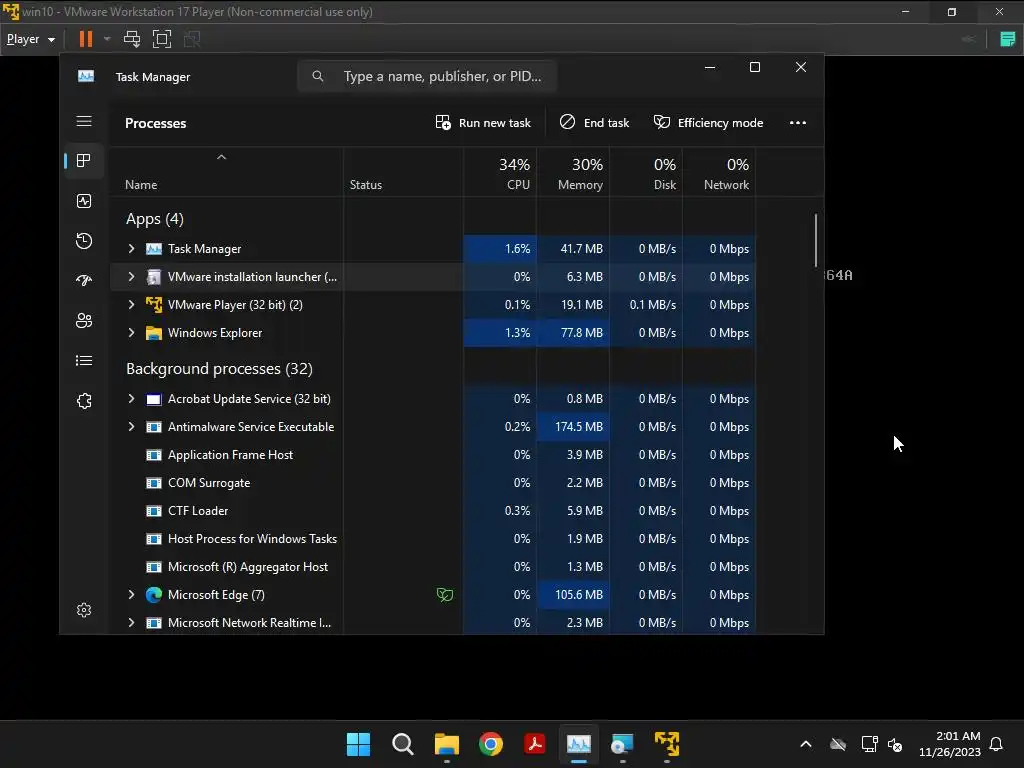1024x768 pixels.
Task: Open the notifications bell
Action: (x=996, y=744)
